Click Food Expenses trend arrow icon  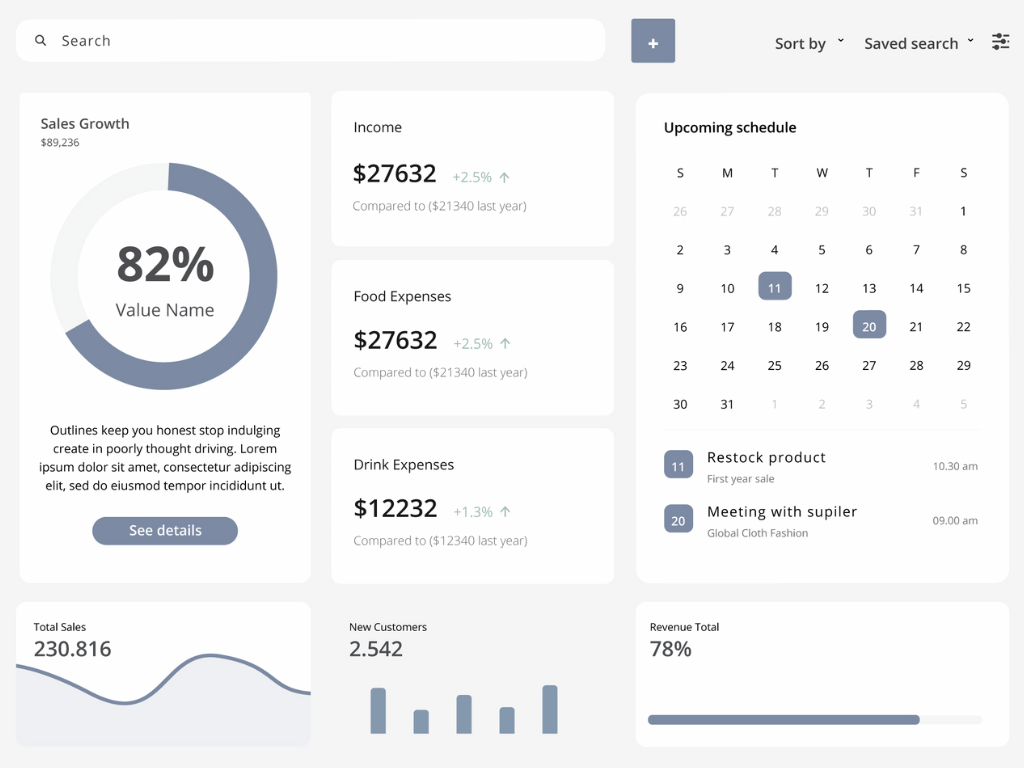(505, 344)
